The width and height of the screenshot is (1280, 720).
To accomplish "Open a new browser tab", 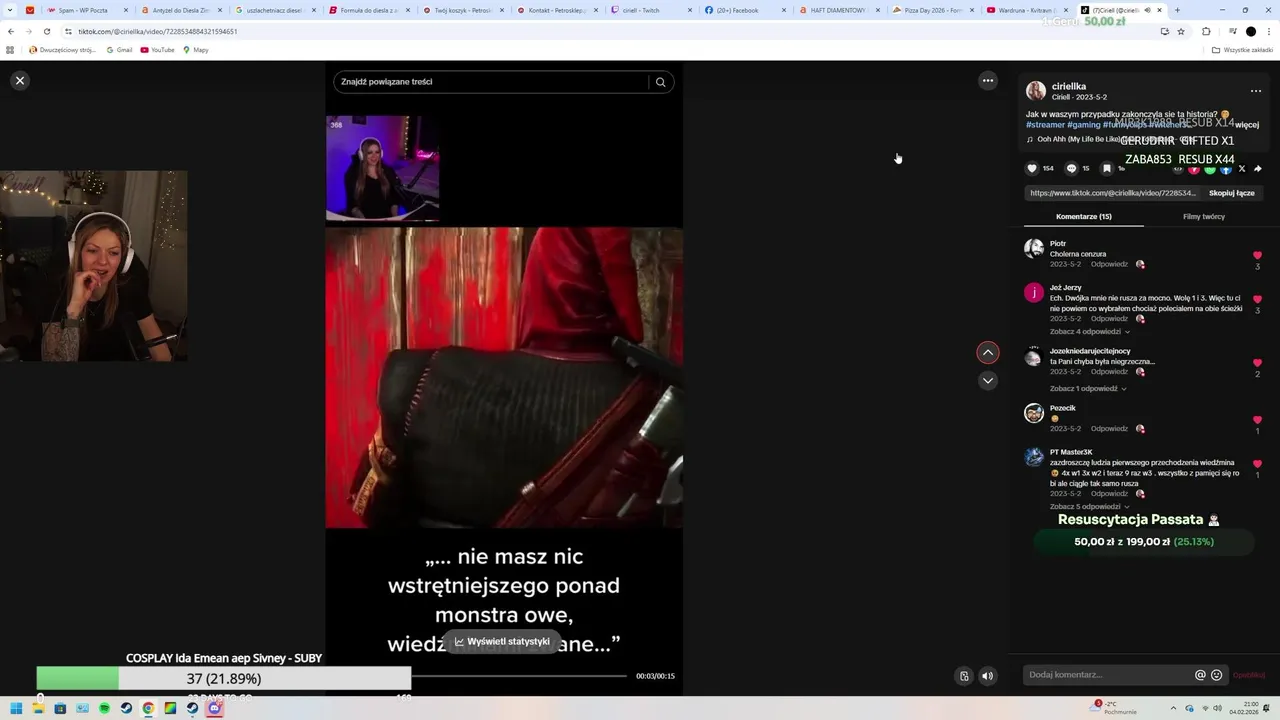I will pos(1177,10).
